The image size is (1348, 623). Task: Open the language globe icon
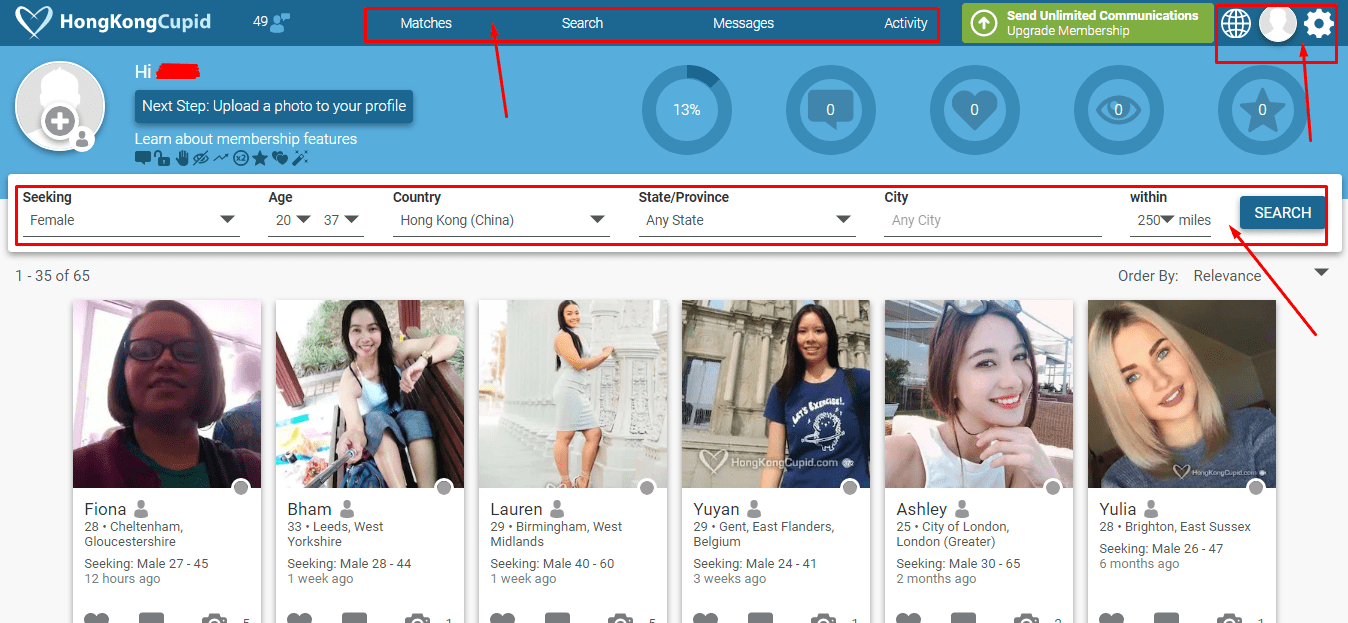point(1236,23)
